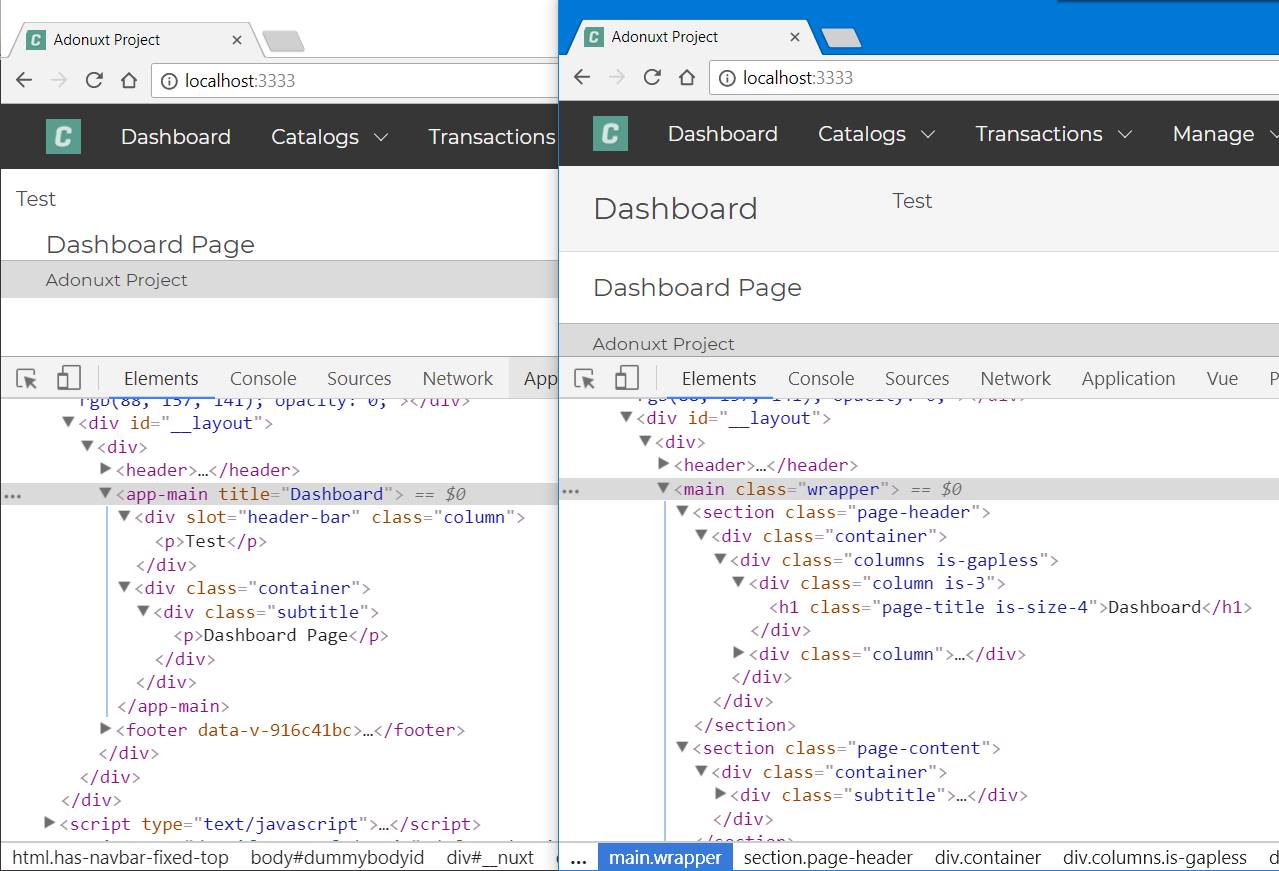Click forward arrow in right browser window
The image size is (1279, 871).
(x=617, y=77)
